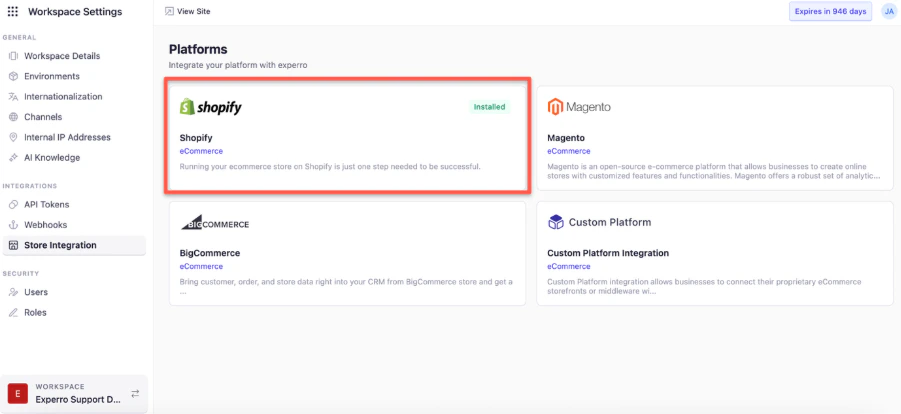This screenshot has height=414, width=901.
Task: Click the Experro Support workspace name
Action: pyautogui.click(x=78, y=400)
